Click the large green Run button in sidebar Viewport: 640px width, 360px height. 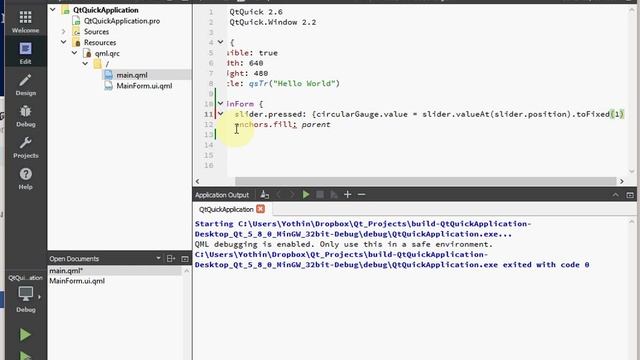(25, 335)
